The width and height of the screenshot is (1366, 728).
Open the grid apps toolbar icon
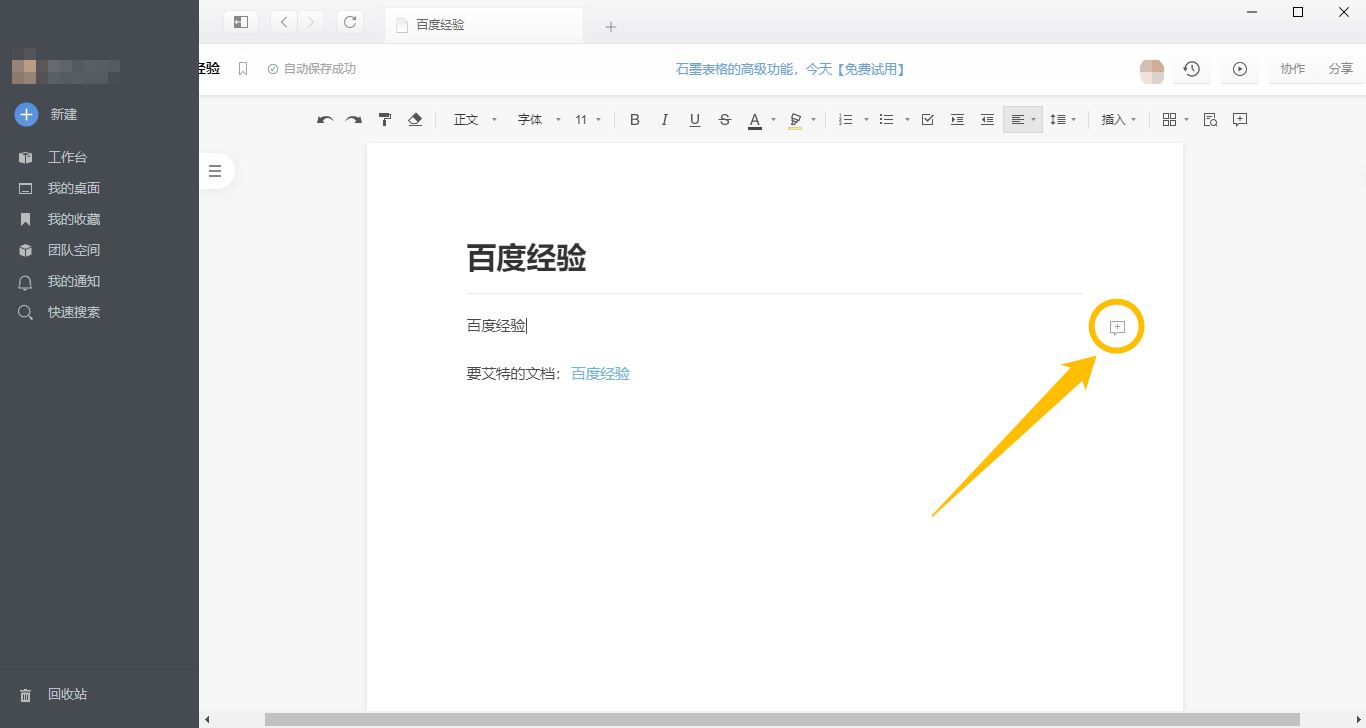1175,120
